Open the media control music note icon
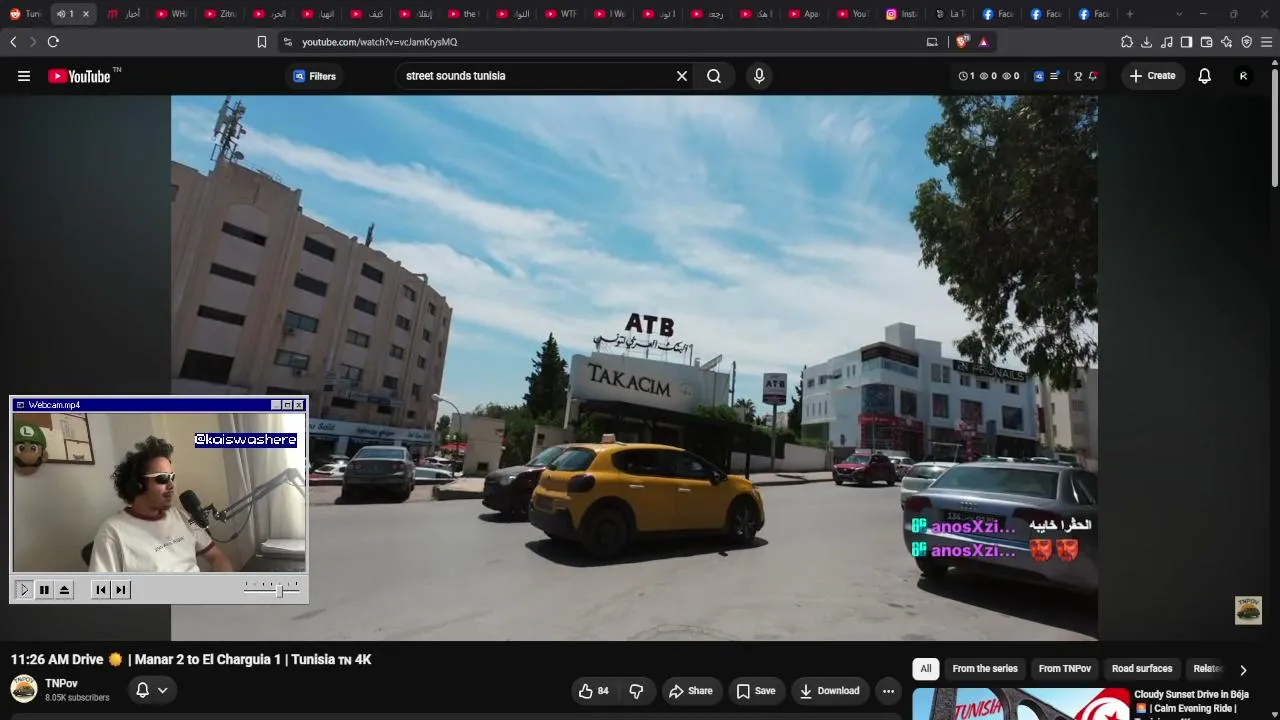The height and width of the screenshot is (720, 1280). (1167, 42)
